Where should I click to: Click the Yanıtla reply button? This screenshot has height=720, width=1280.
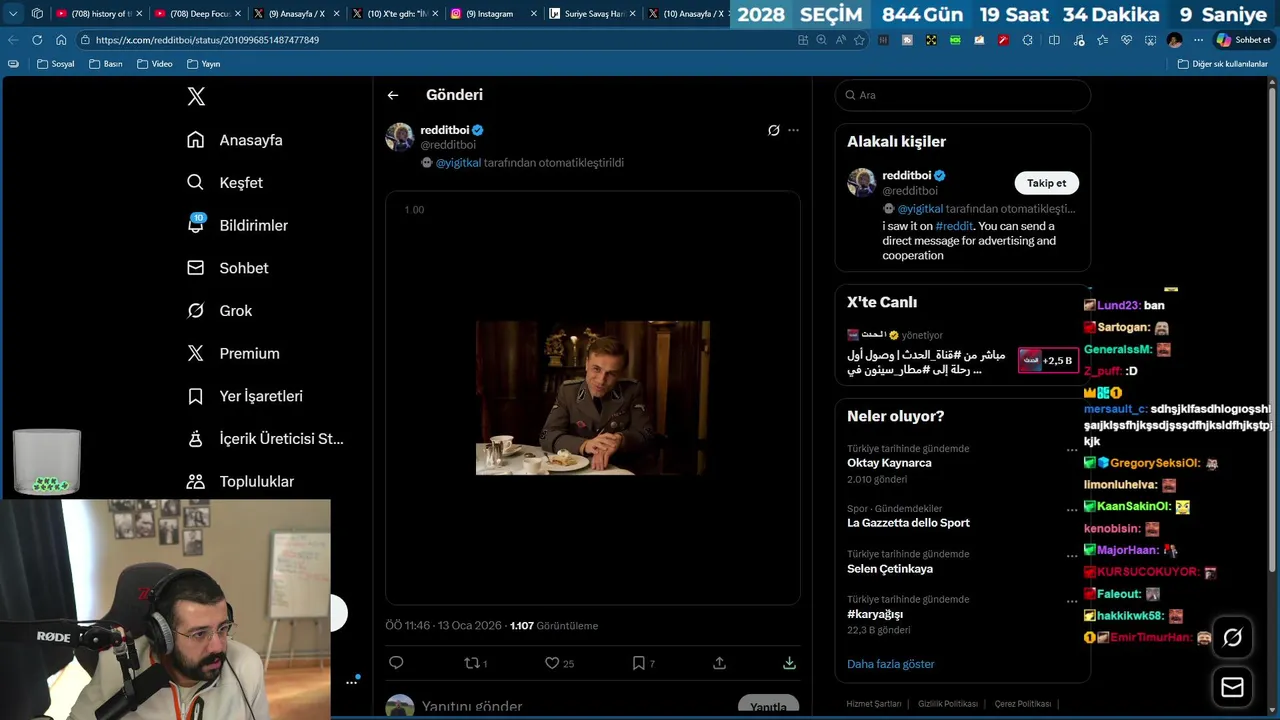click(768, 706)
